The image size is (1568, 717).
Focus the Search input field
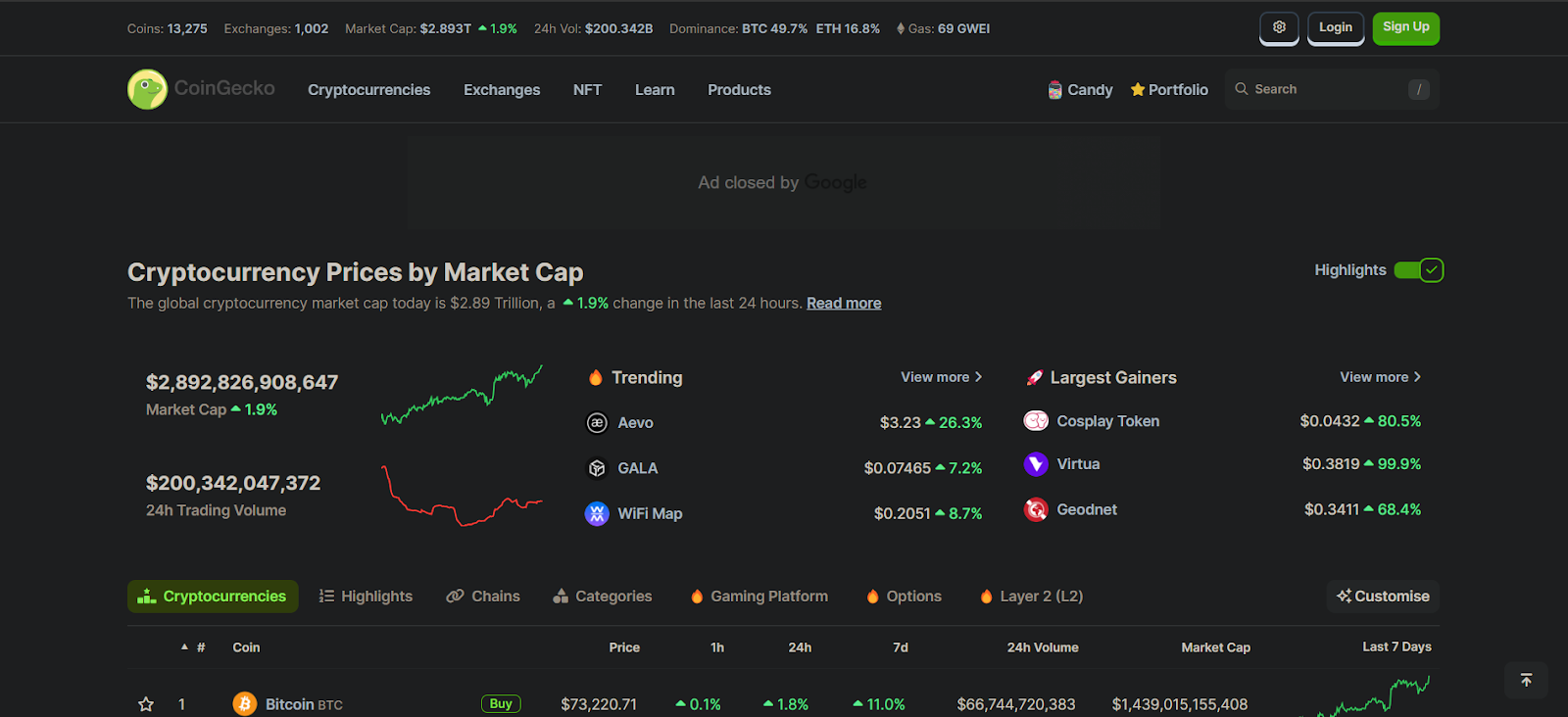[1332, 89]
